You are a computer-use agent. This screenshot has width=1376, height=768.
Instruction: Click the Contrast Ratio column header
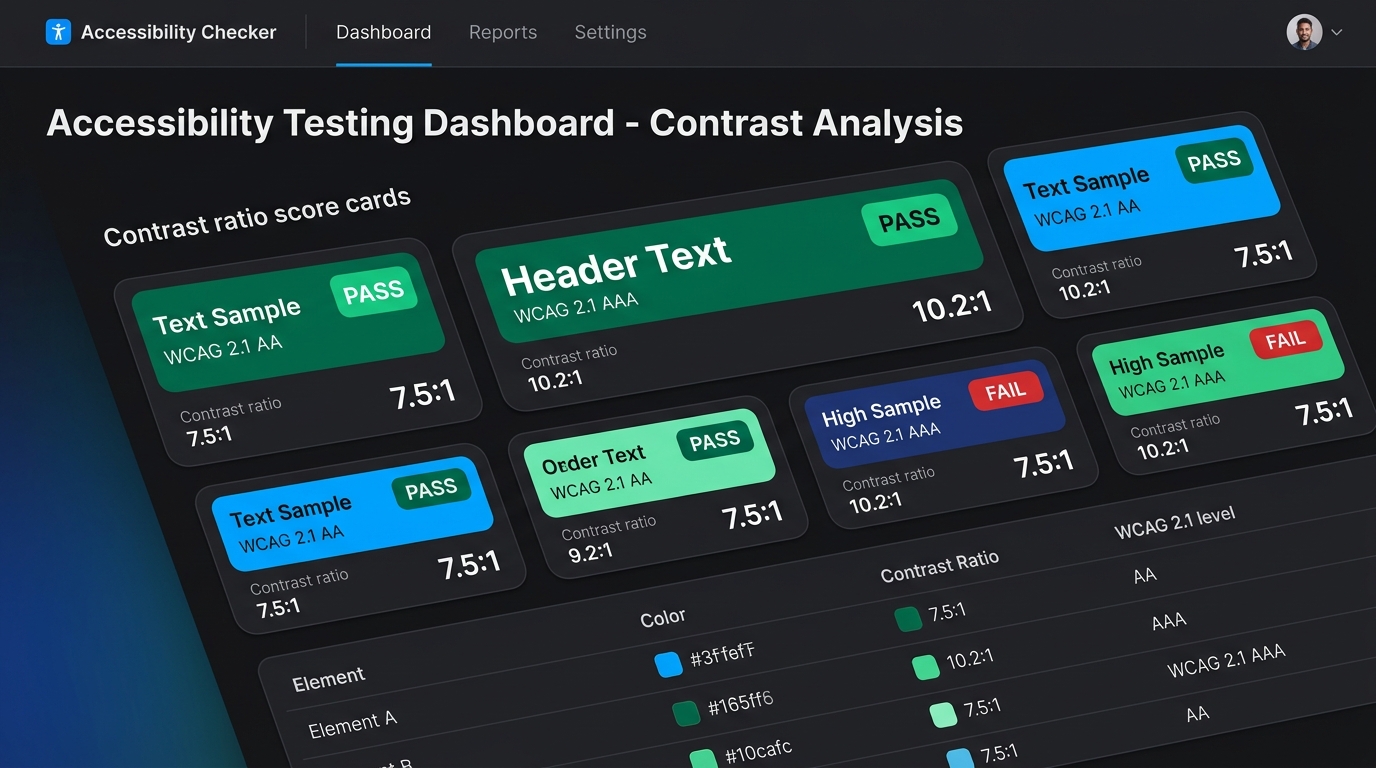(939, 565)
